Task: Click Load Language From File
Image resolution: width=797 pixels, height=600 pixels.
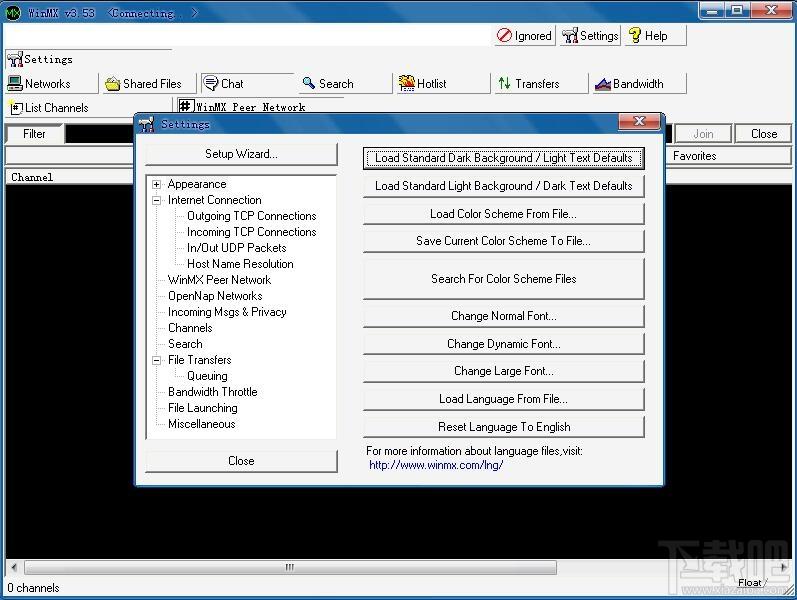Action: pyautogui.click(x=504, y=399)
